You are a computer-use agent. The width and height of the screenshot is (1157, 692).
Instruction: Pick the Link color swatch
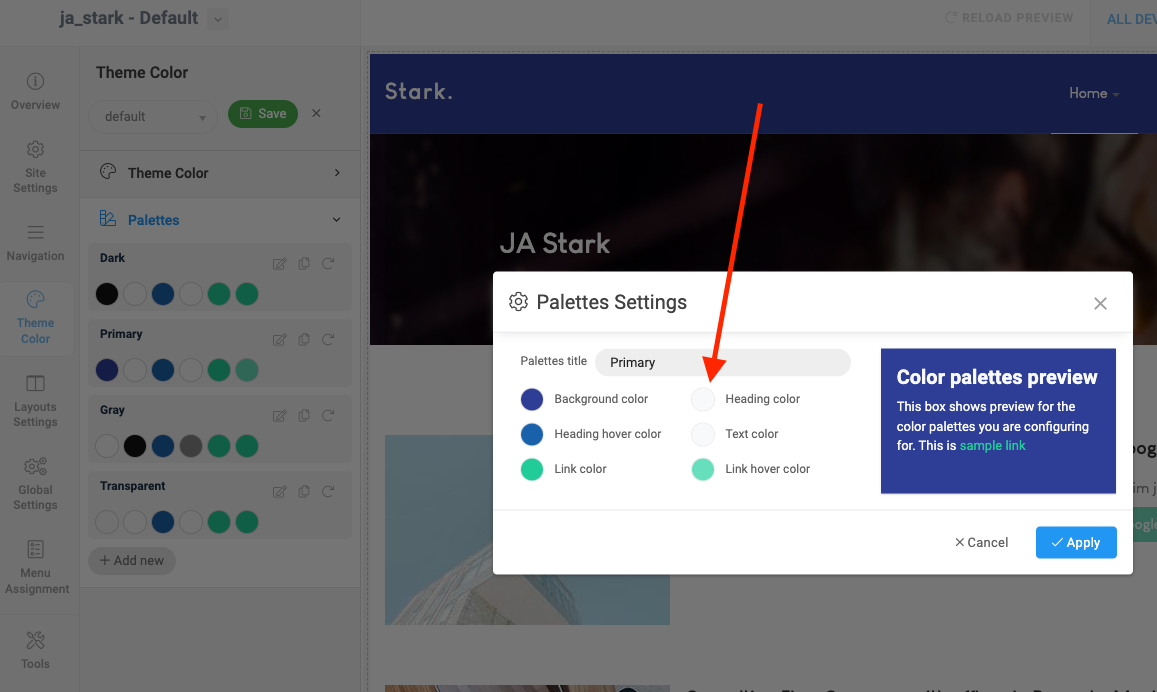click(x=532, y=469)
